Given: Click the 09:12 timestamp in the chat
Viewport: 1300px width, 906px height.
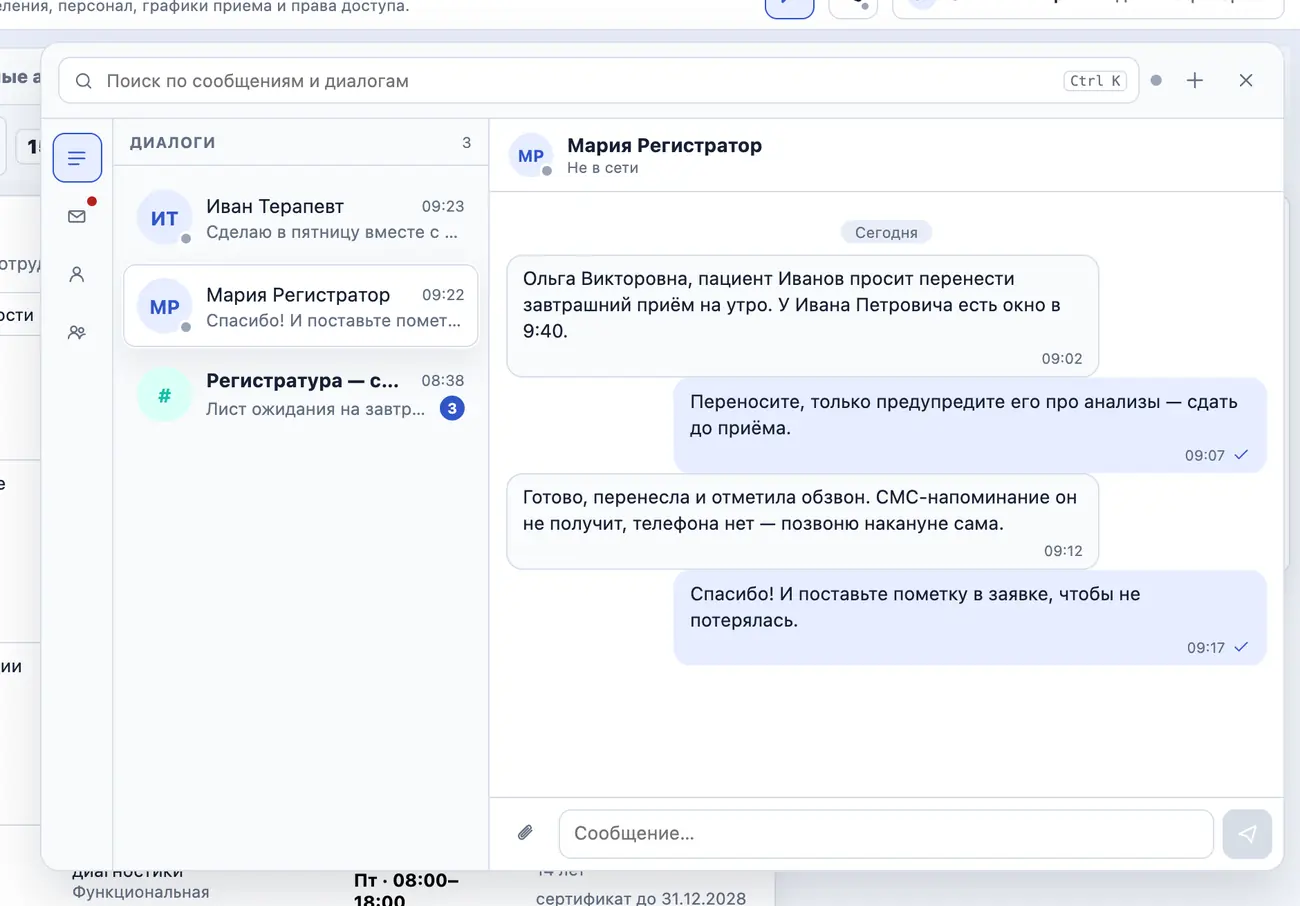Looking at the screenshot, I should pyautogui.click(x=1064, y=550).
